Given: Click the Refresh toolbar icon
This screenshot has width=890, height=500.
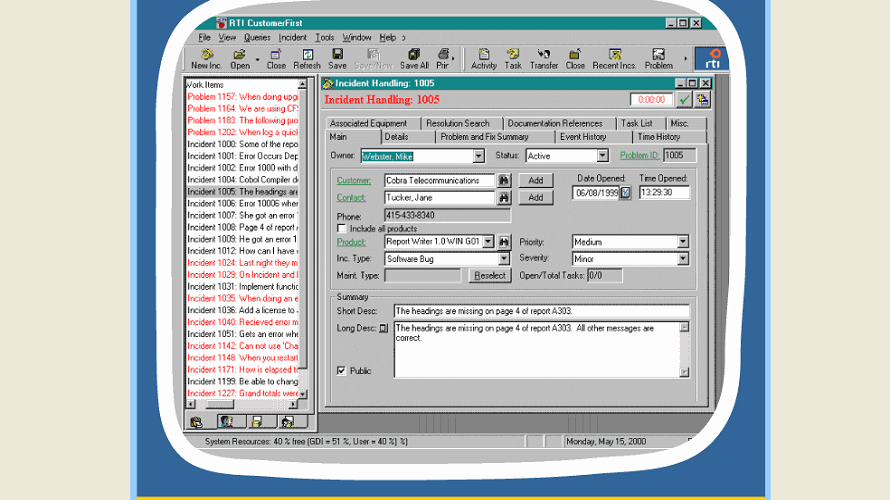Looking at the screenshot, I should [x=307, y=59].
